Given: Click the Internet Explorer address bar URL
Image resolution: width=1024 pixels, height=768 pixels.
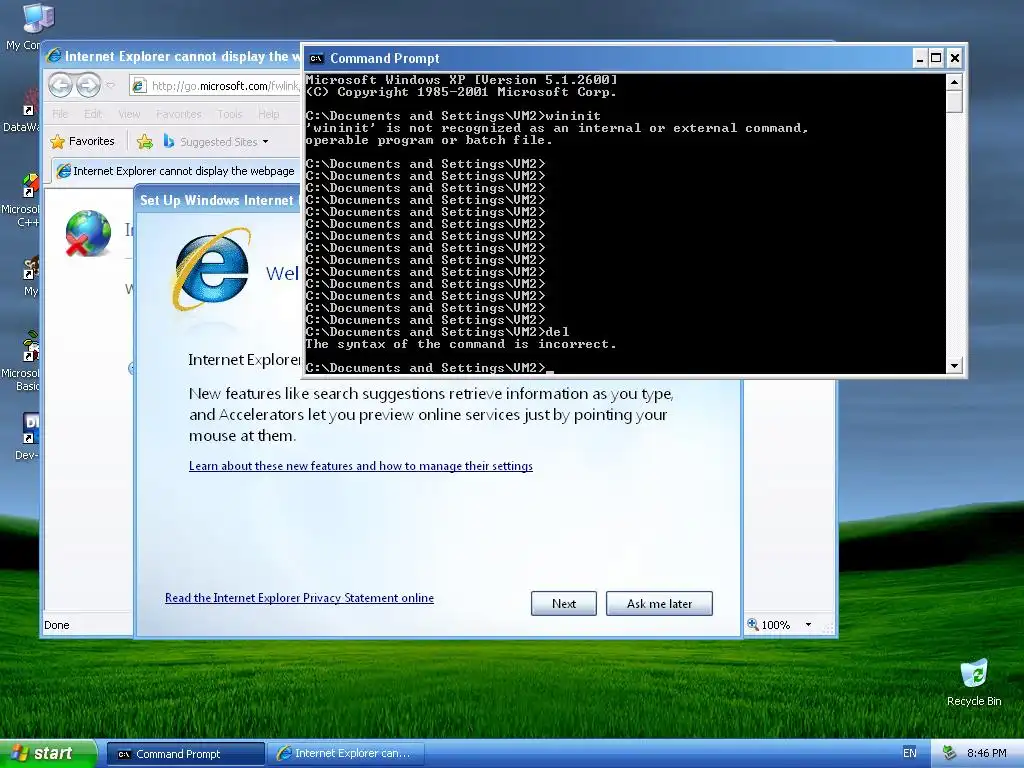Looking at the screenshot, I should point(225,86).
